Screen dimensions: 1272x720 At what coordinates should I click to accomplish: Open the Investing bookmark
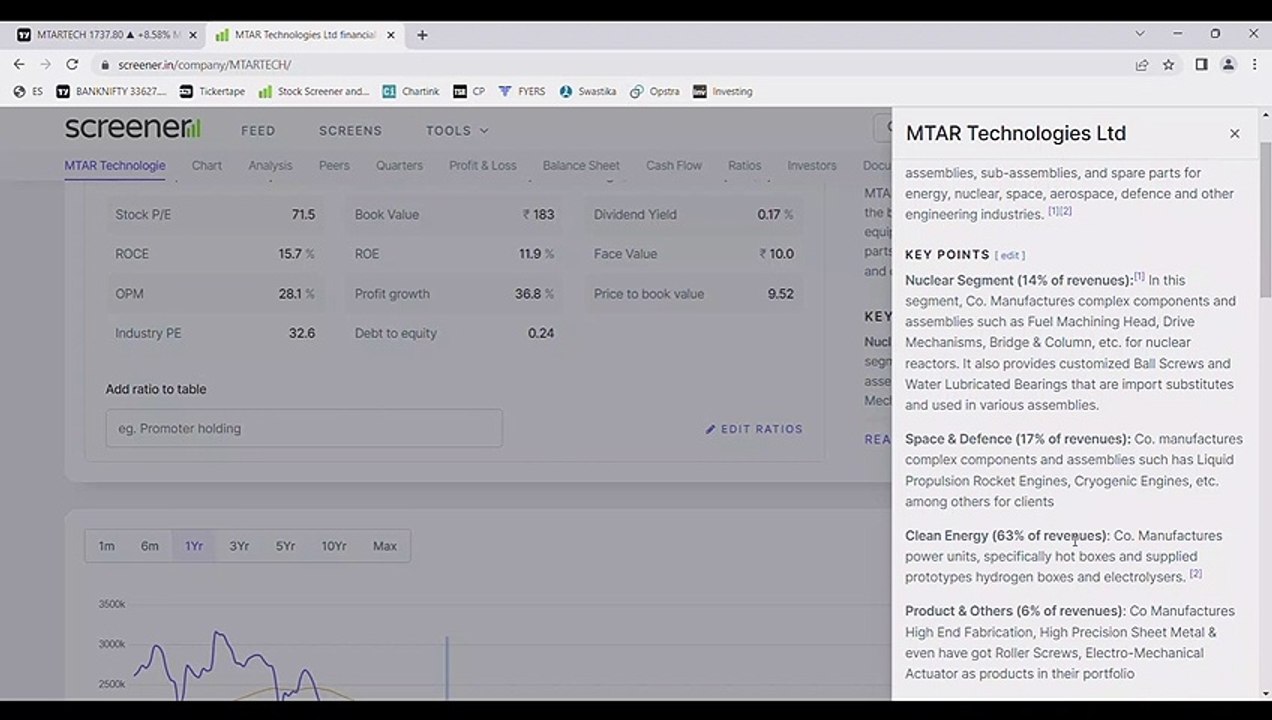click(x=723, y=91)
